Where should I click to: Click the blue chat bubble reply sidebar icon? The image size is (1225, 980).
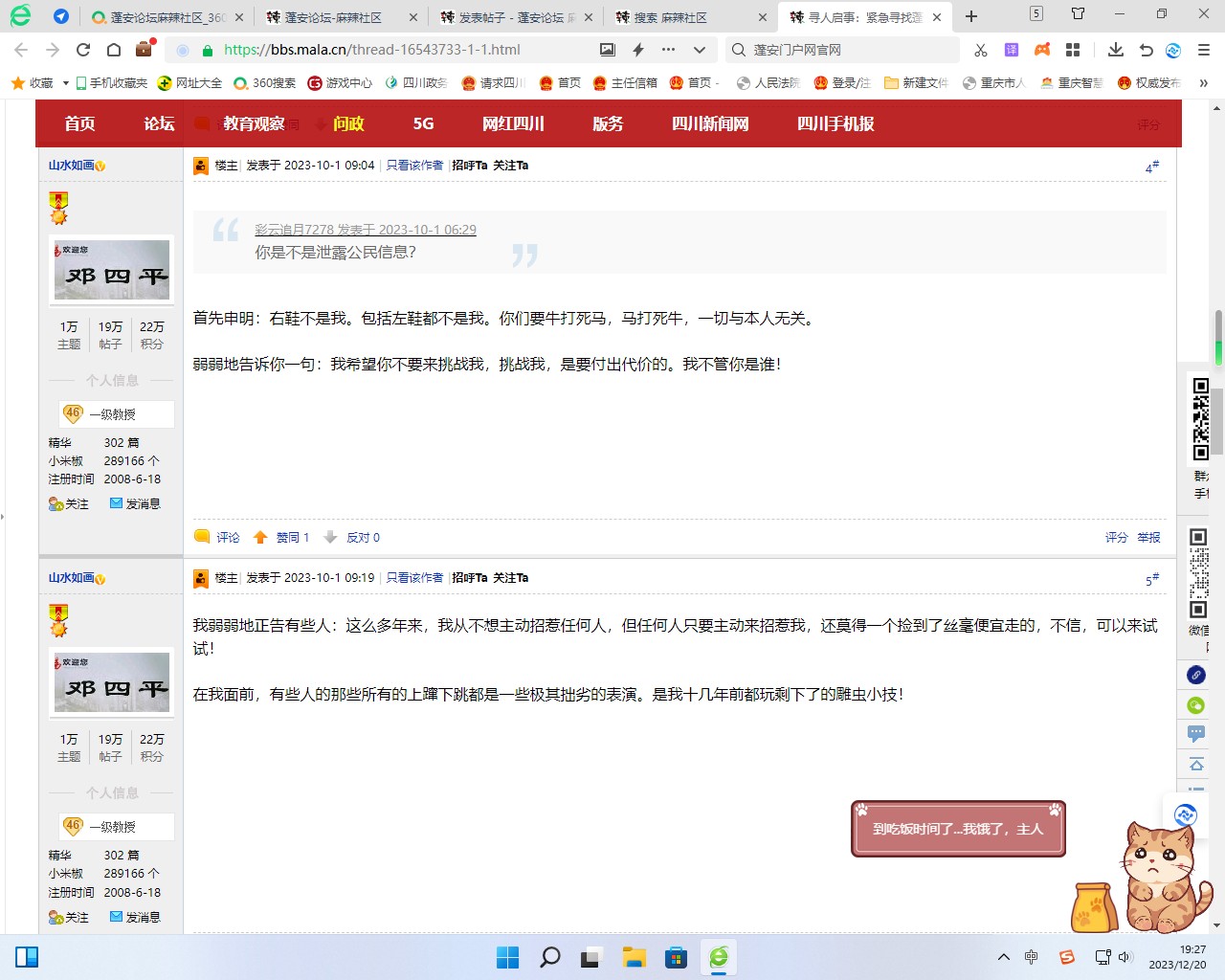[x=1196, y=734]
